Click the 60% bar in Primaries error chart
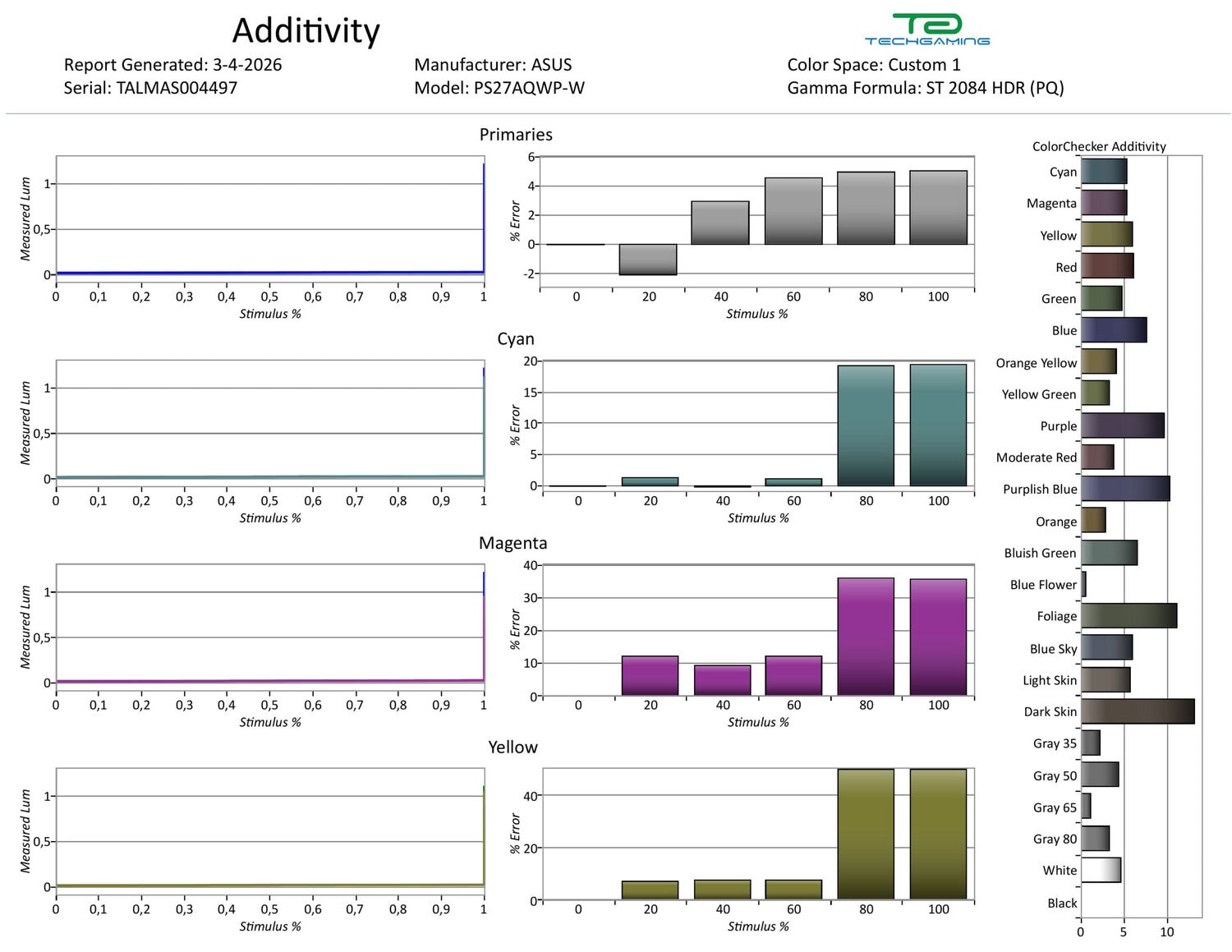Viewport: 1232px width, 952px height. coord(793,211)
